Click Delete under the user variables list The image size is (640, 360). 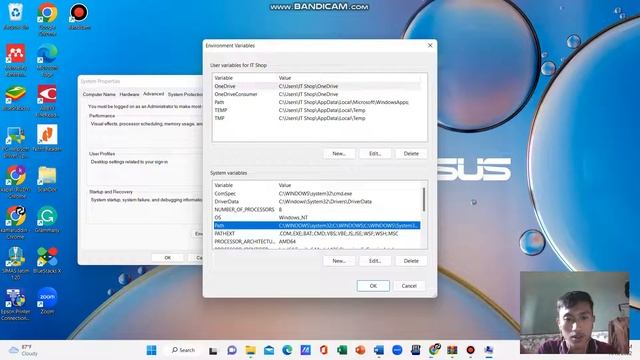[411, 154]
